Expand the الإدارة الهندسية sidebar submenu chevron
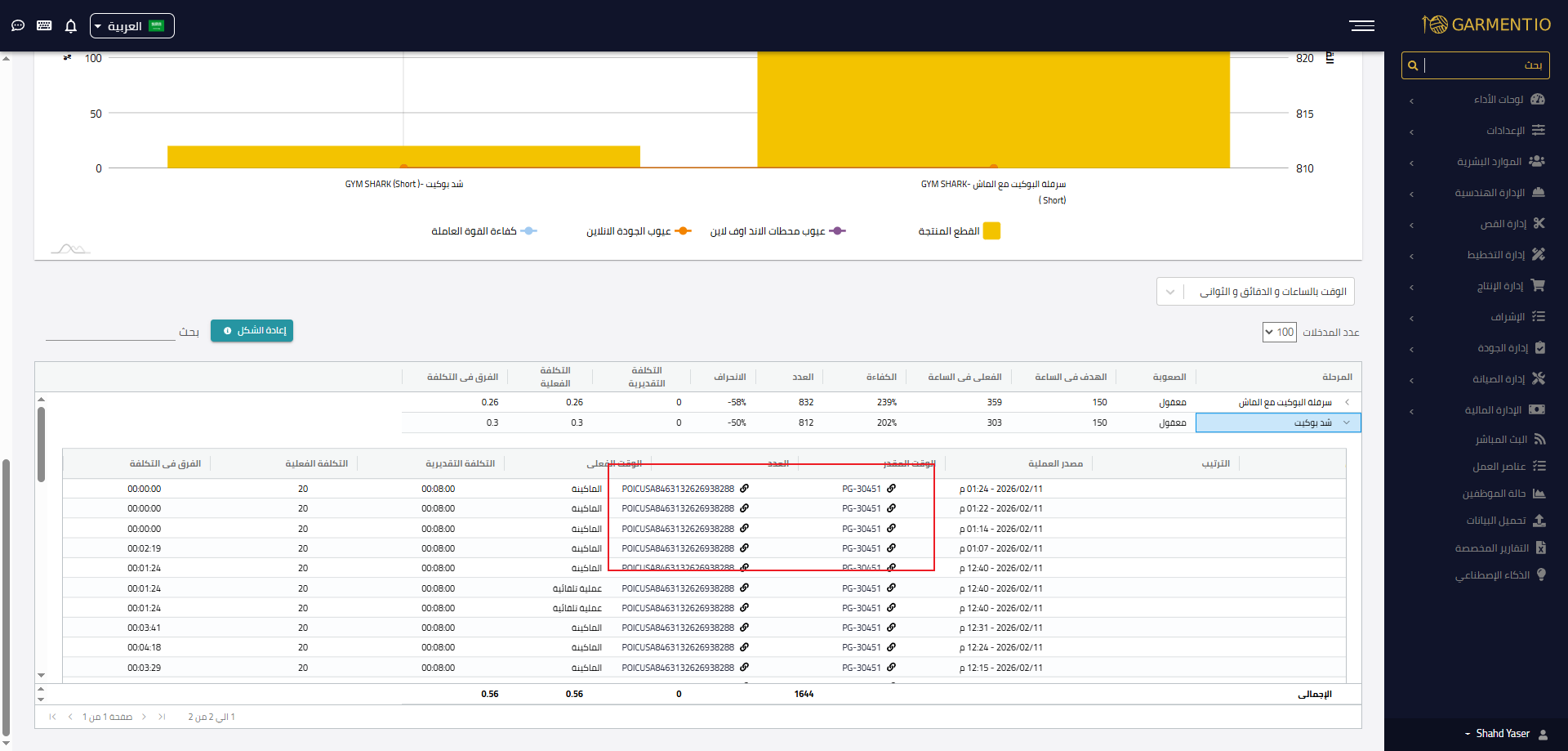The height and width of the screenshot is (751, 1568). (x=1411, y=194)
